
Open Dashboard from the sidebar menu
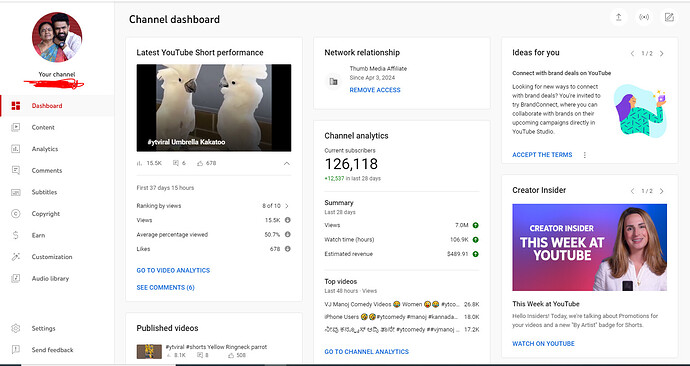(x=57, y=106)
